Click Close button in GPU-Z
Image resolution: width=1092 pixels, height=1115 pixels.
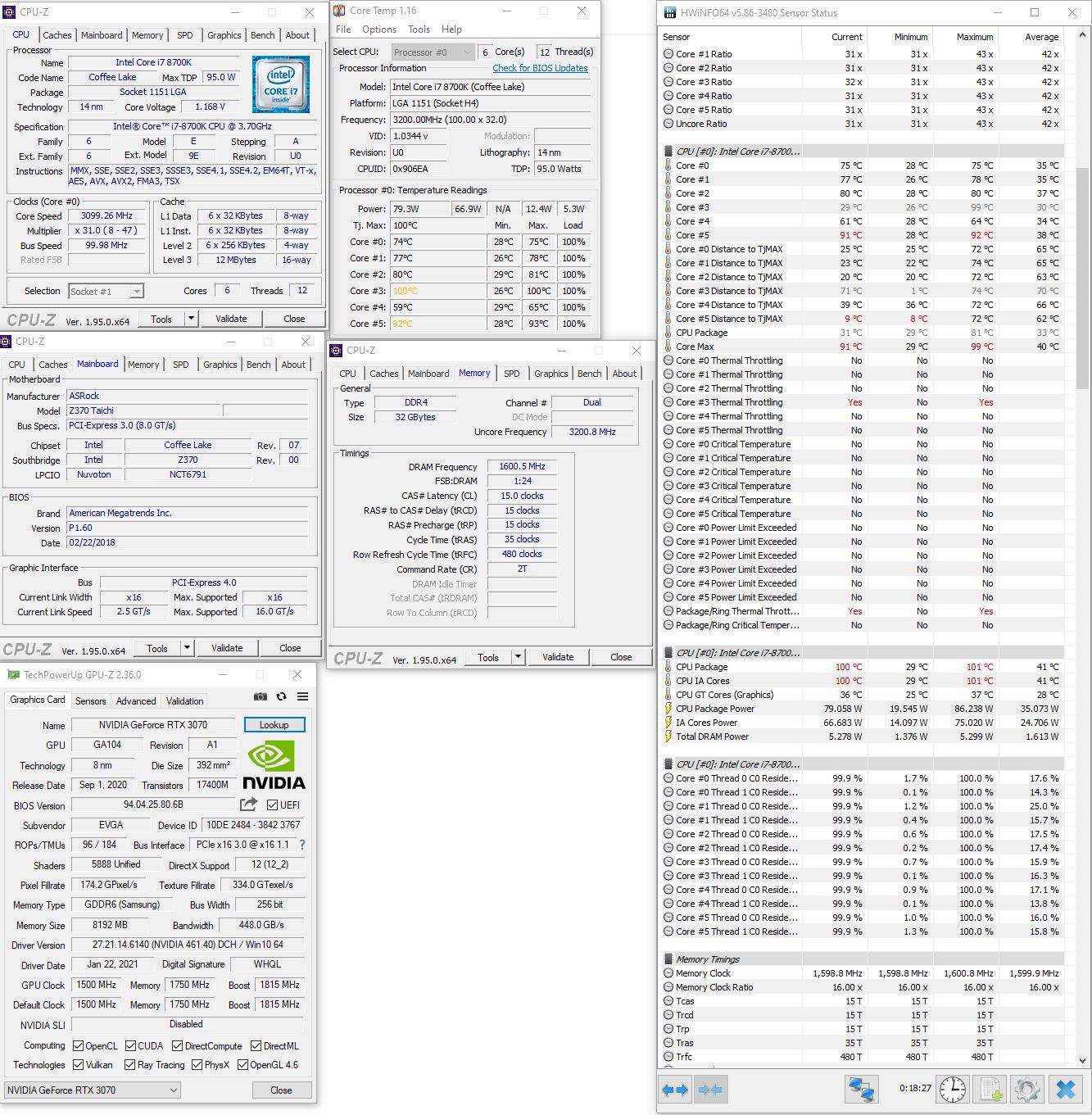281,1090
